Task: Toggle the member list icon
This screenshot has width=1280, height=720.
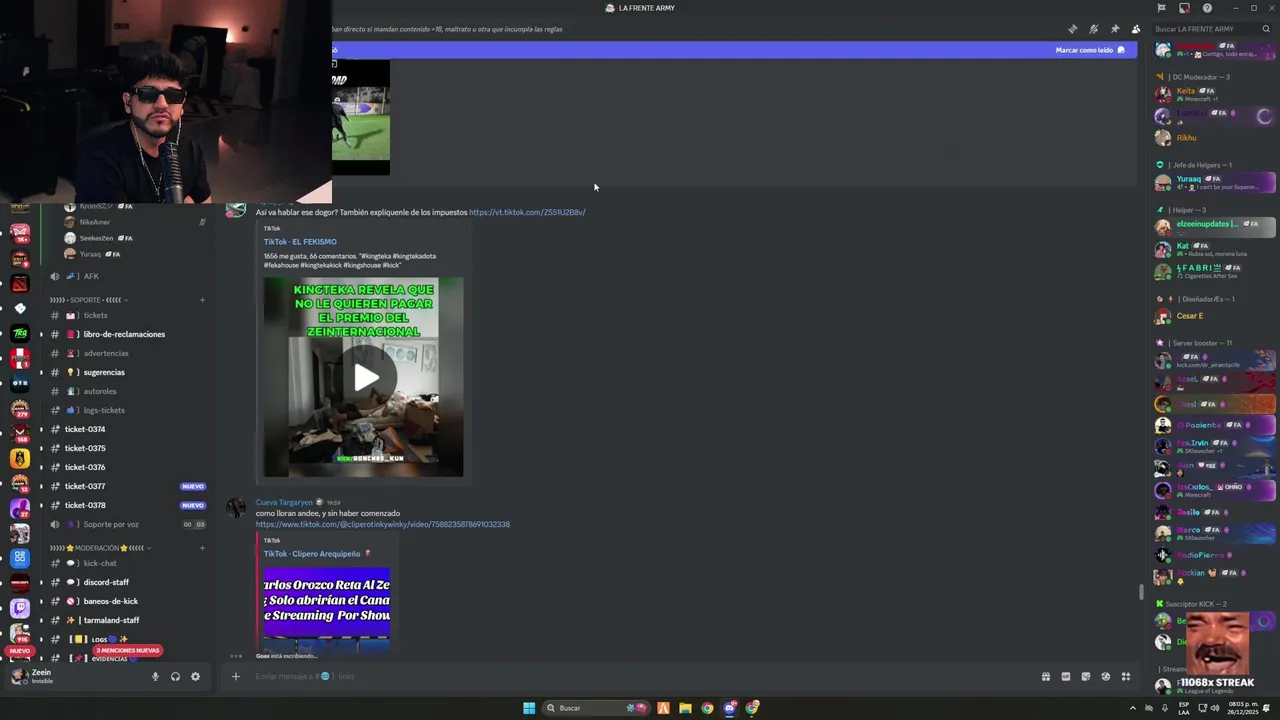Action: [x=1136, y=29]
